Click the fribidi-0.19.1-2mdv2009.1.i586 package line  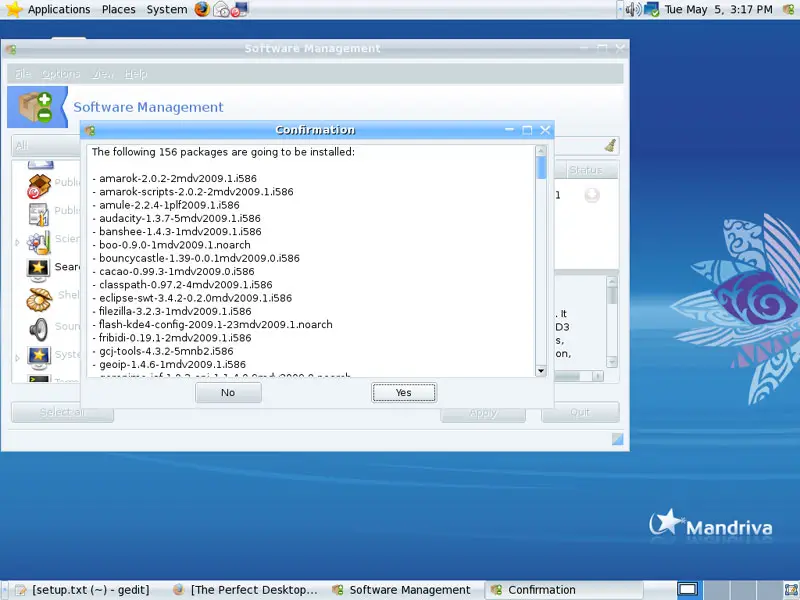(x=172, y=338)
